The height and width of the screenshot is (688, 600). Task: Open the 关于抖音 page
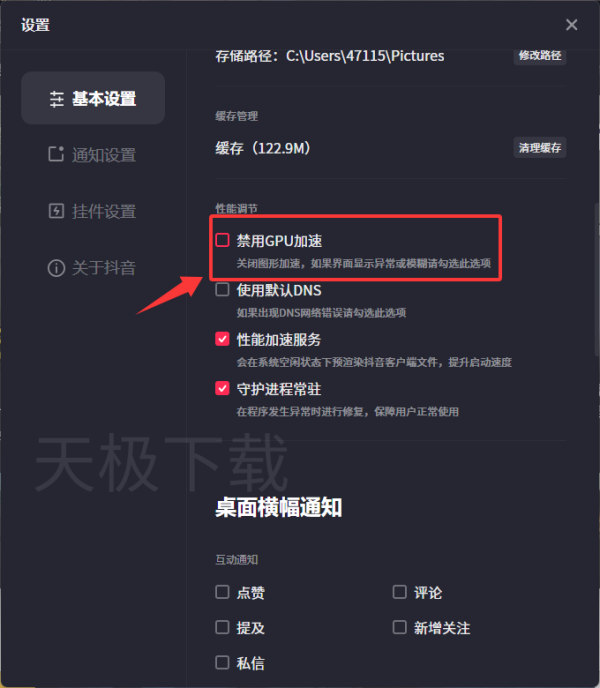point(93,268)
